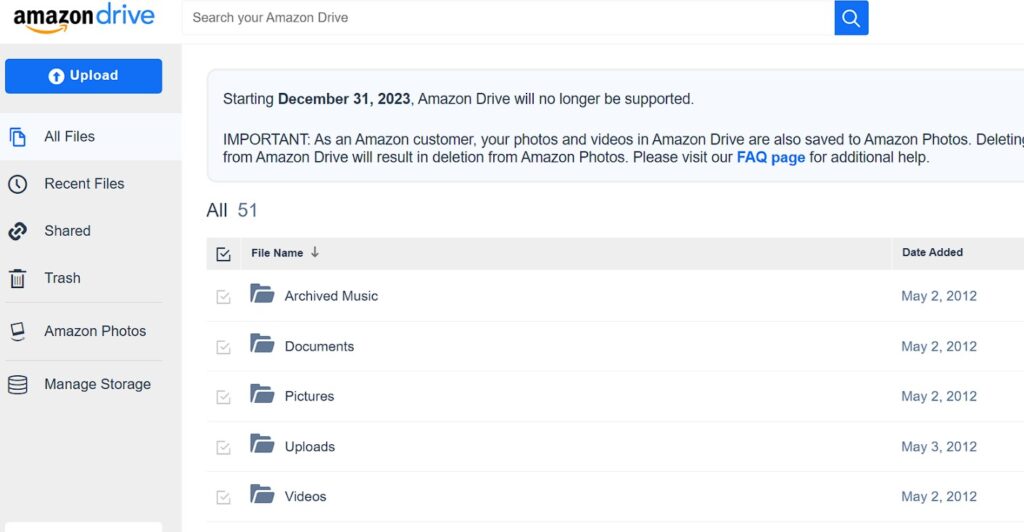The height and width of the screenshot is (532, 1024).
Task: Click the Amazon Photos sidebar icon
Action: [18, 332]
